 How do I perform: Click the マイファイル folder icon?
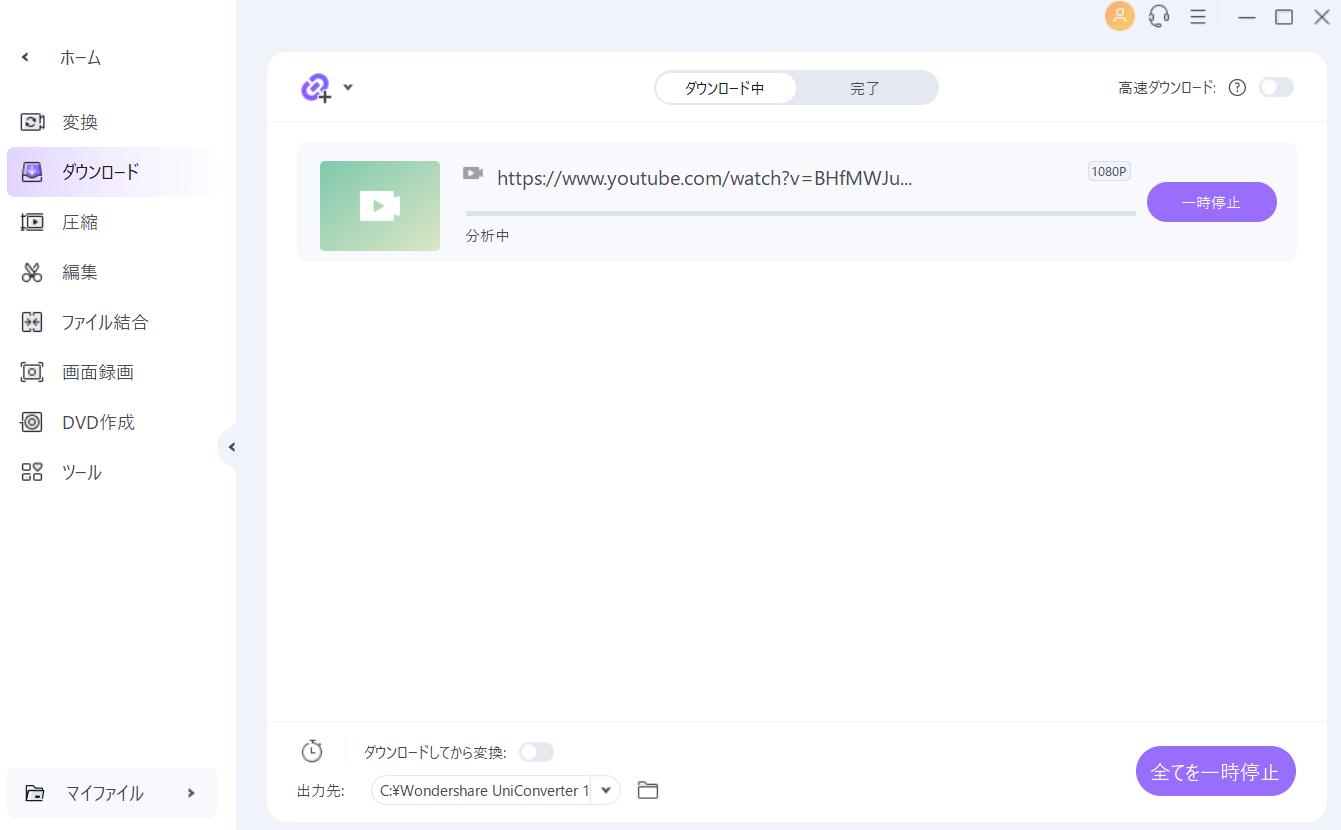click(34, 793)
